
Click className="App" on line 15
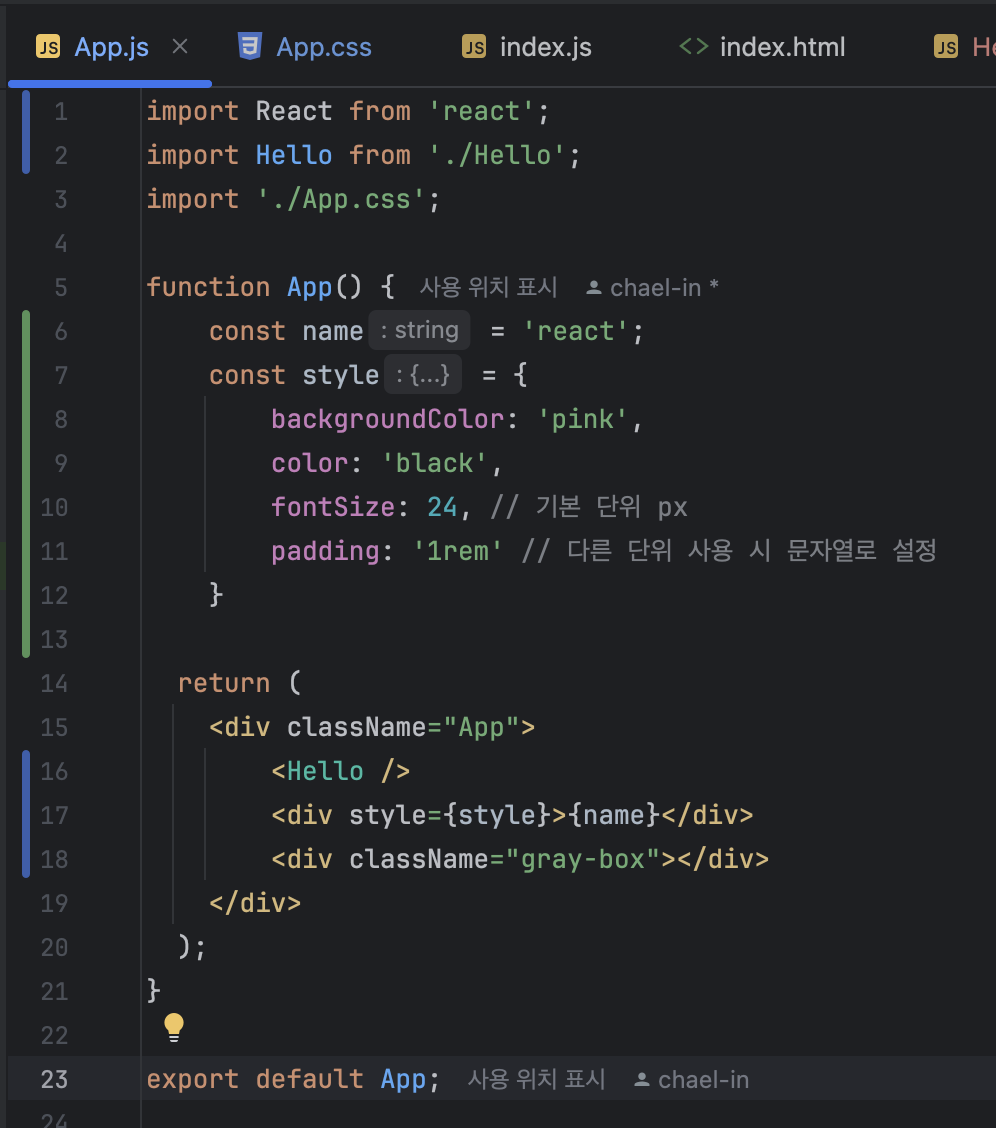(403, 727)
